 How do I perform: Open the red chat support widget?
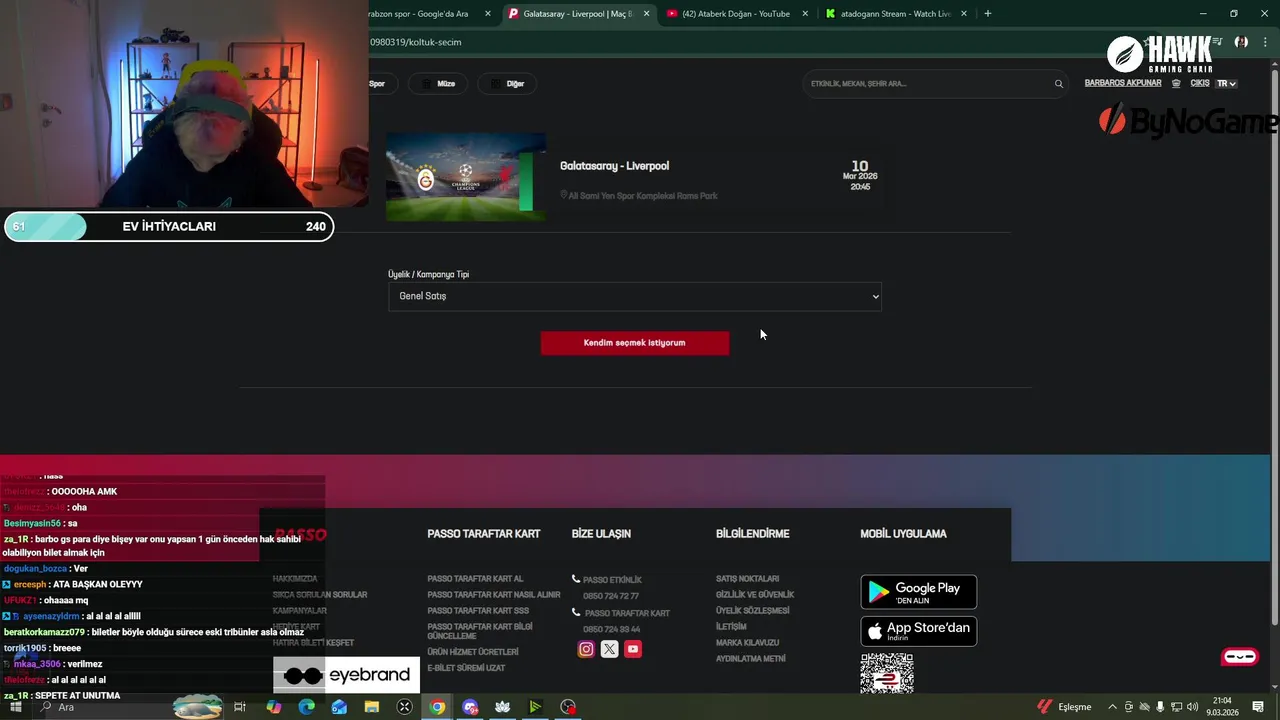point(1240,657)
